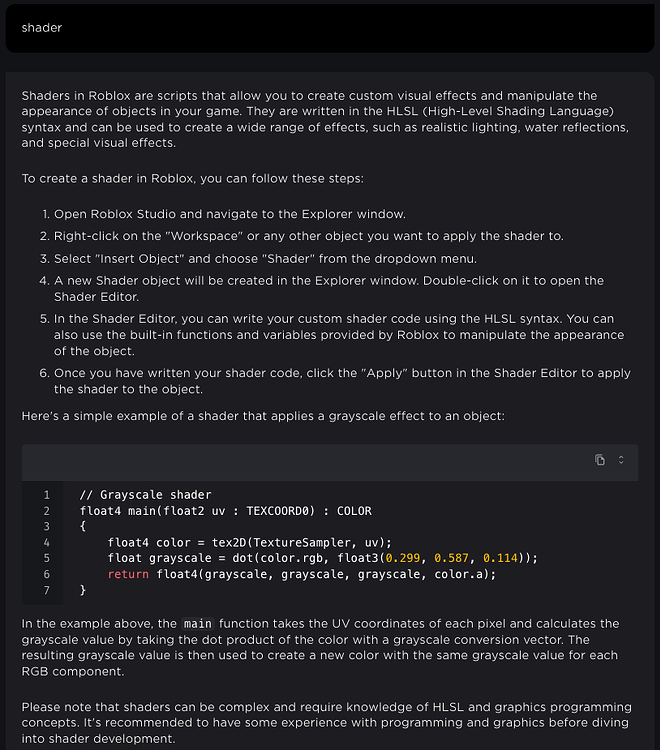Click the tex2D TextureSampler code line

(250, 542)
